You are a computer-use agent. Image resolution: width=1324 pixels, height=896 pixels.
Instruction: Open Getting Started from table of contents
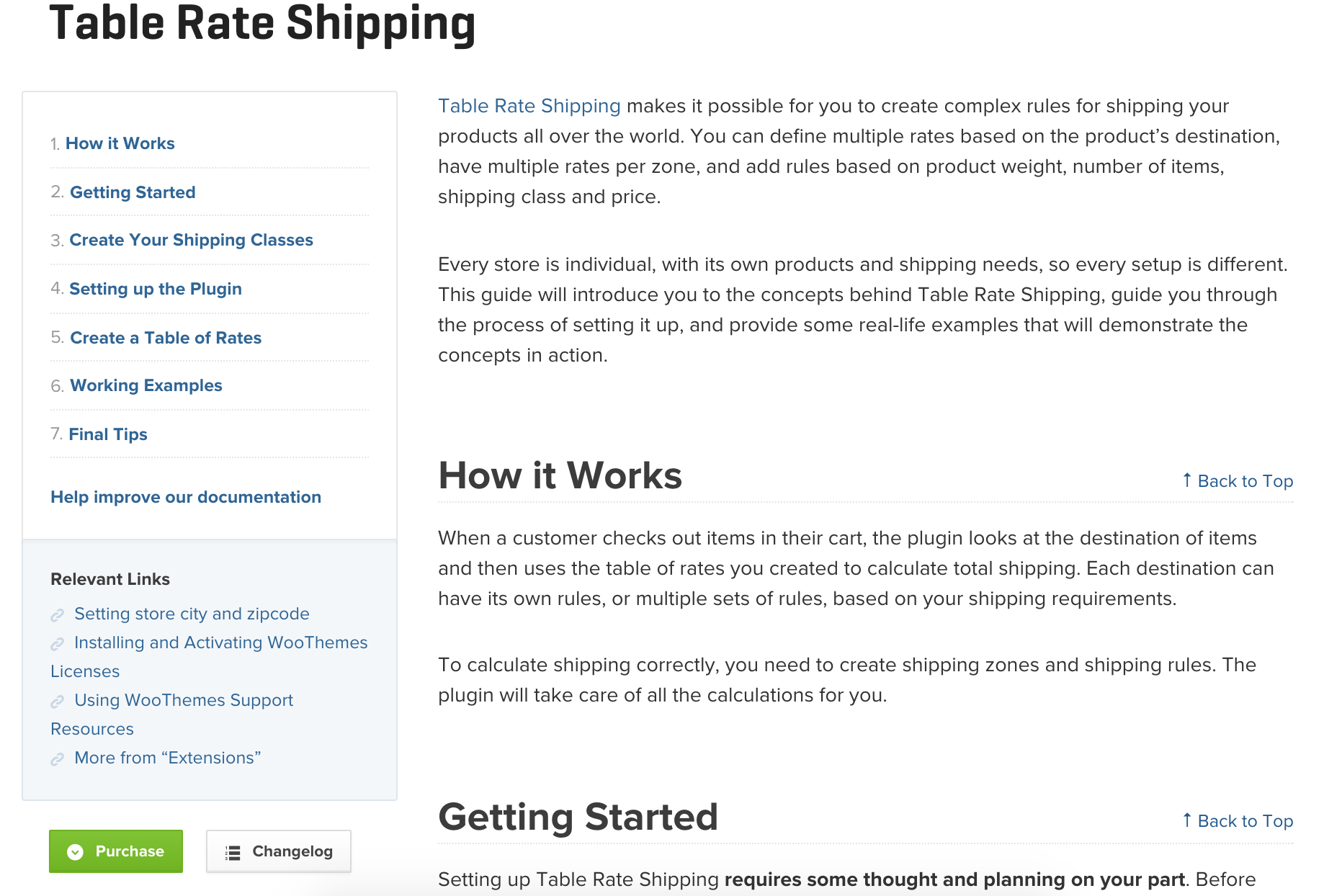point(133,192)
